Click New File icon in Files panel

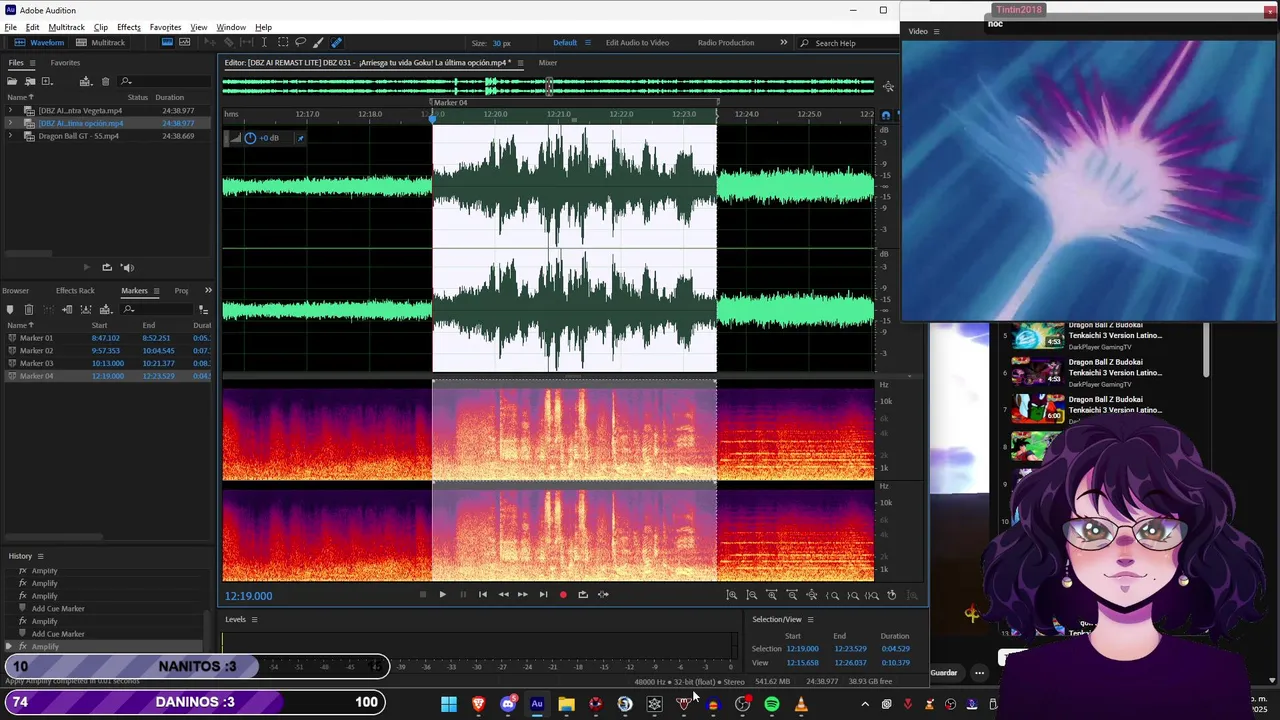pyautogui.click(x=47, y=81)
